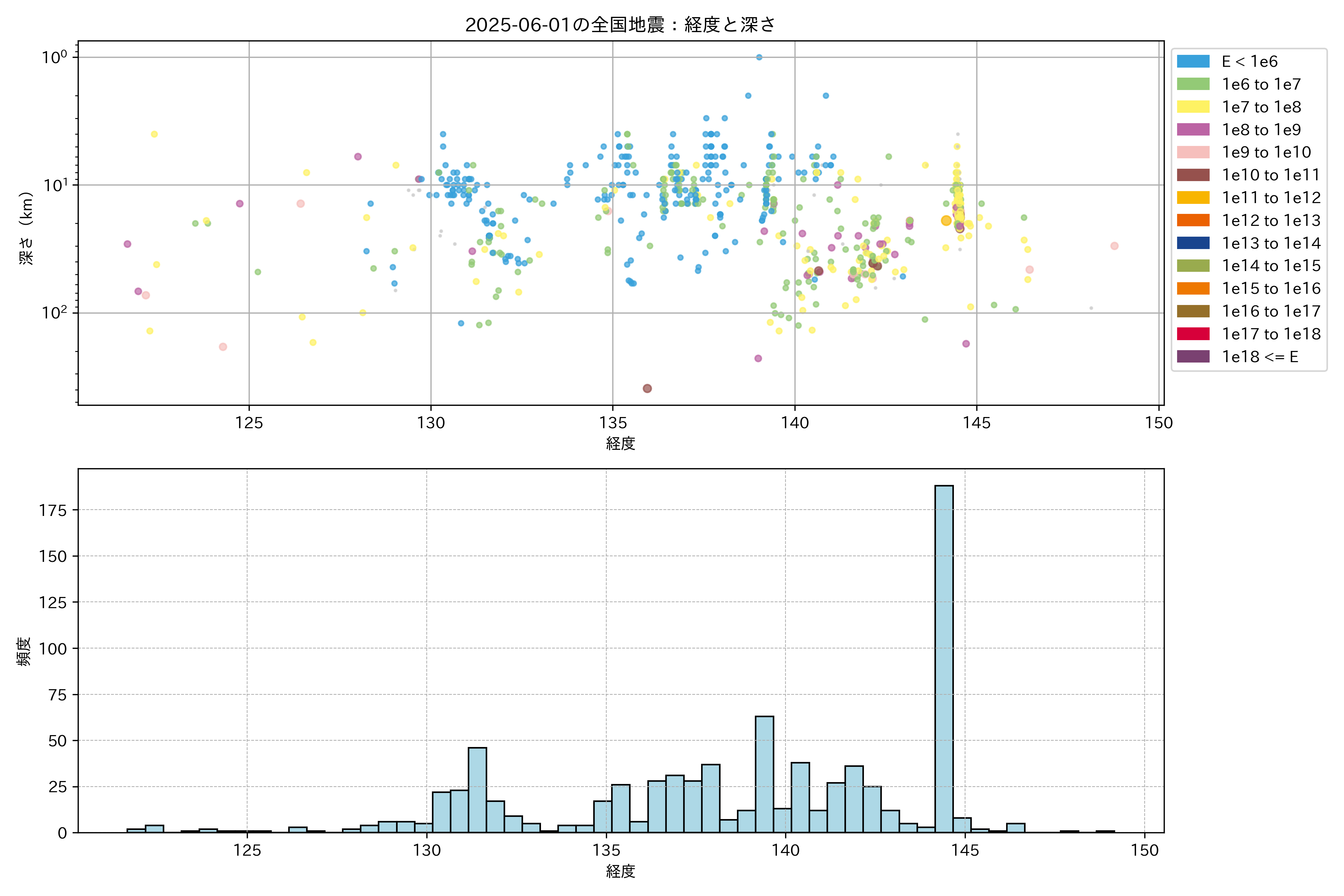Click the blue 'E < 1e6' legend swatch
The width and height of the screenshot is (1344, 896).
(x=1192, y=62)
